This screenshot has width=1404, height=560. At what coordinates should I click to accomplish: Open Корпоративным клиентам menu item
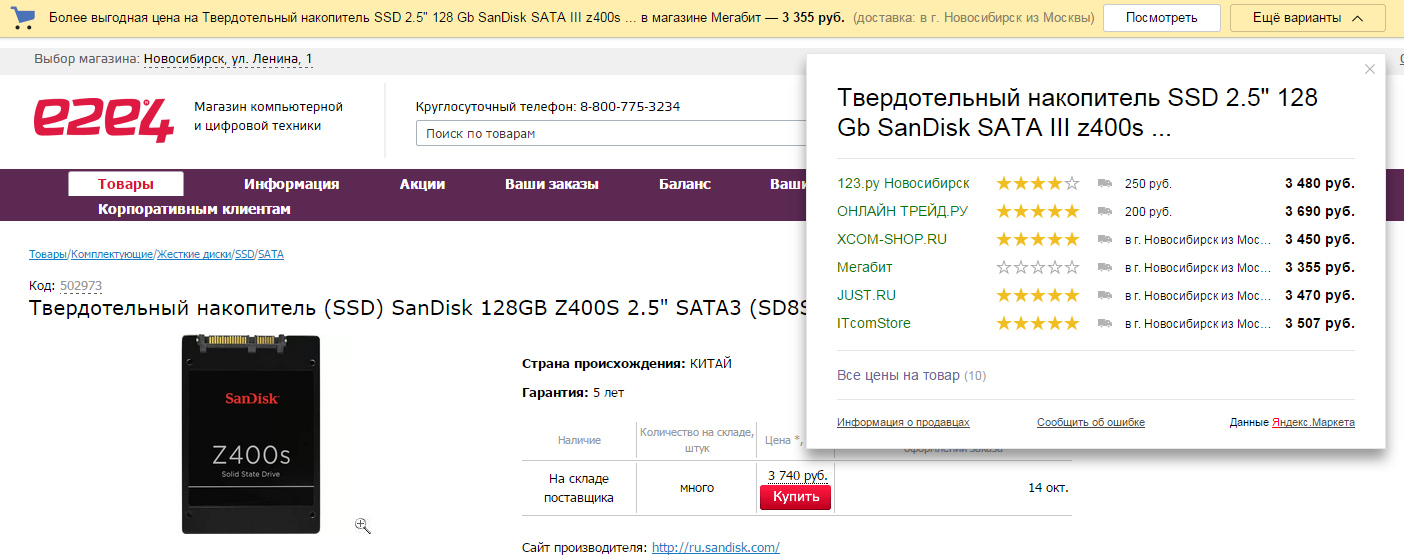click(x=194, y=209)
